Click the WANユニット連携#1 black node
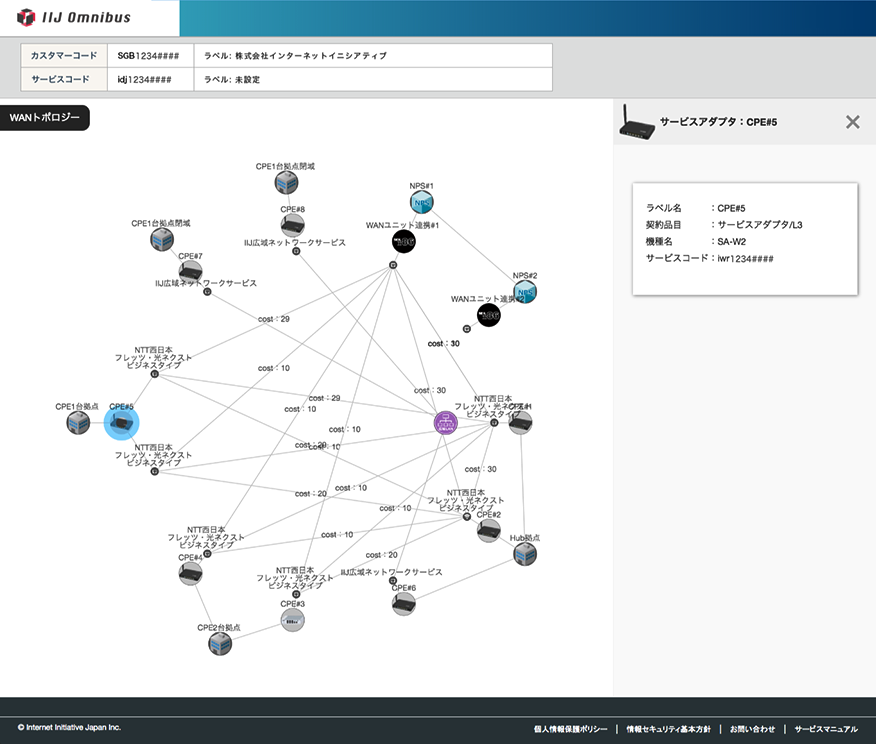This screenshot has height=744, width=876. pos(403,242)
